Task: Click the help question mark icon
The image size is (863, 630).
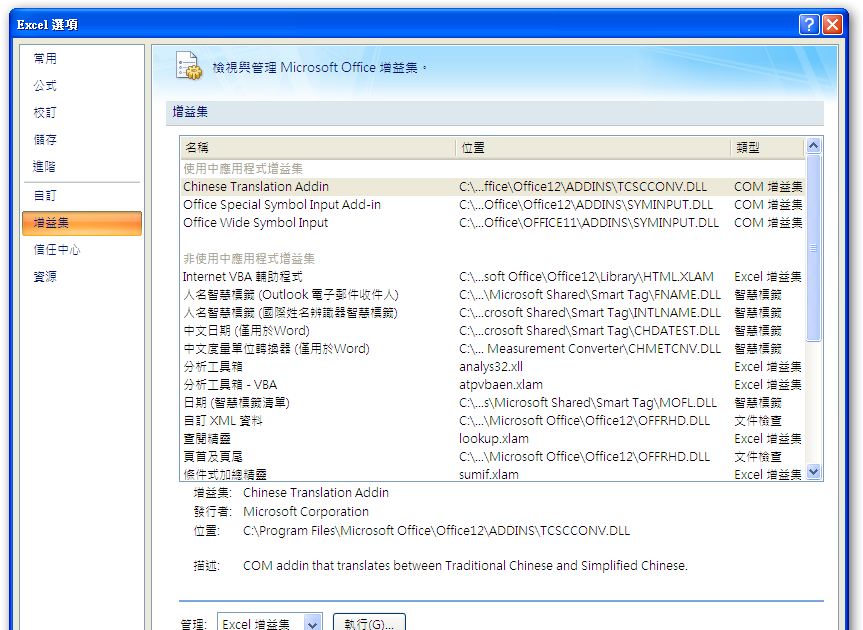Action: [809, 24]
